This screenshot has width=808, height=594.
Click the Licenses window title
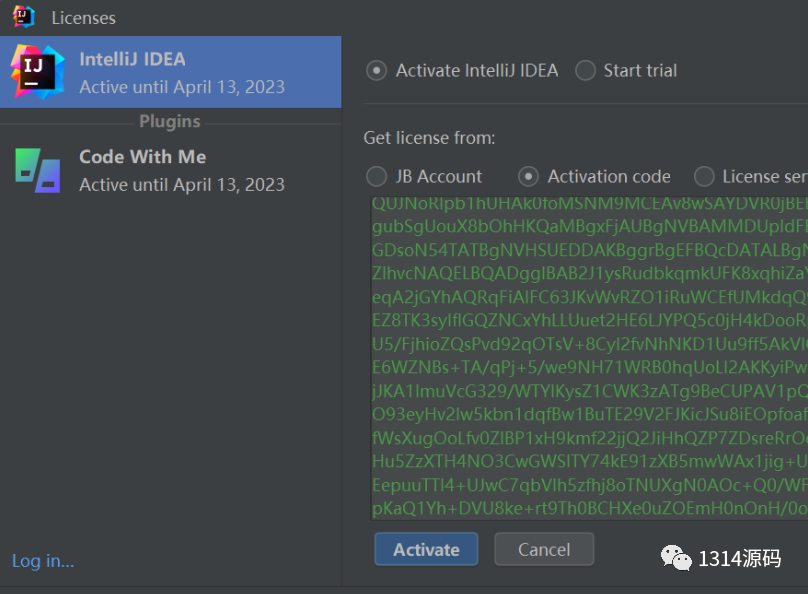click(83, 18)
